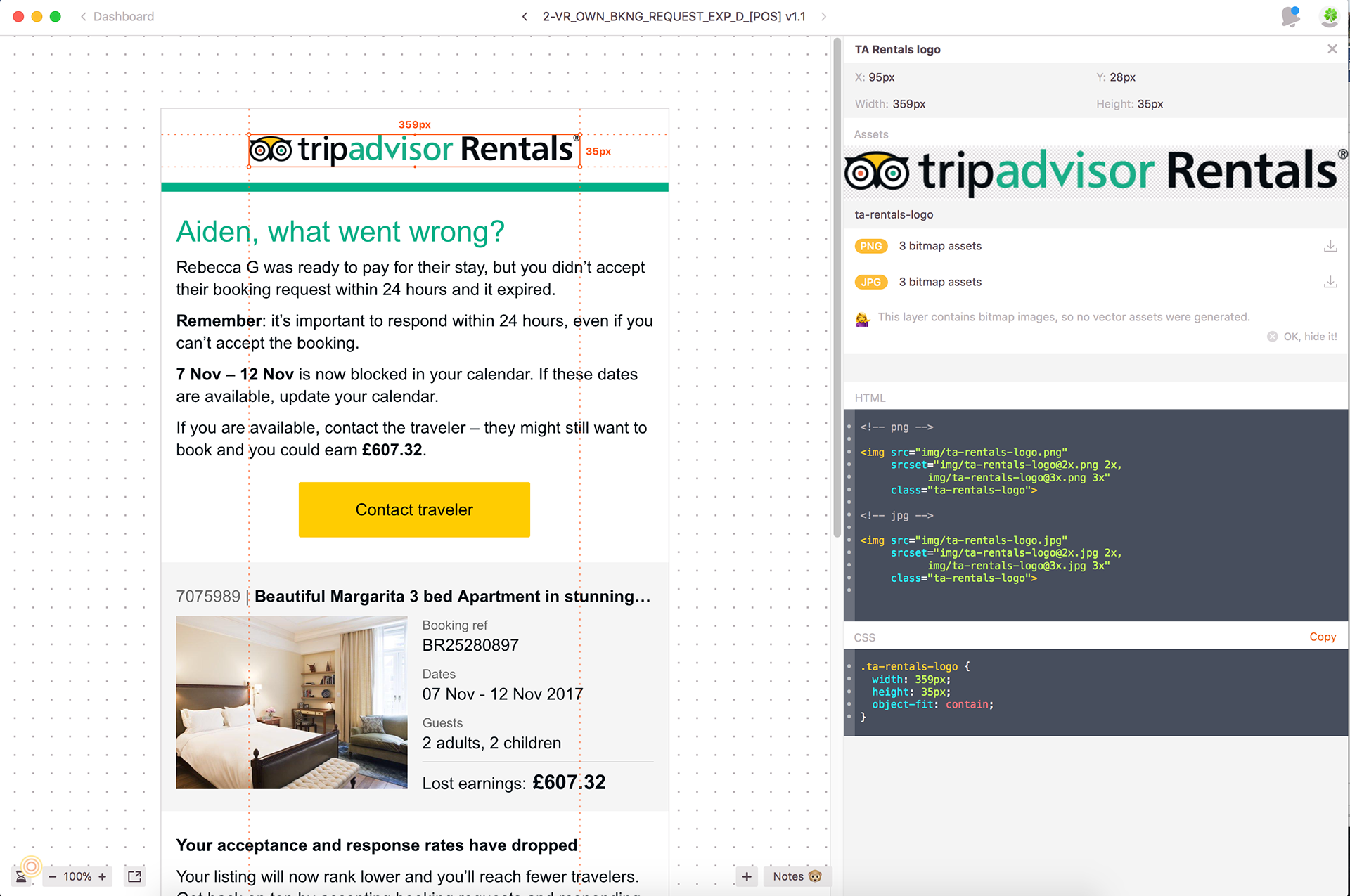
Task: Open the version history hourglass icon
Action: [22, 876]
